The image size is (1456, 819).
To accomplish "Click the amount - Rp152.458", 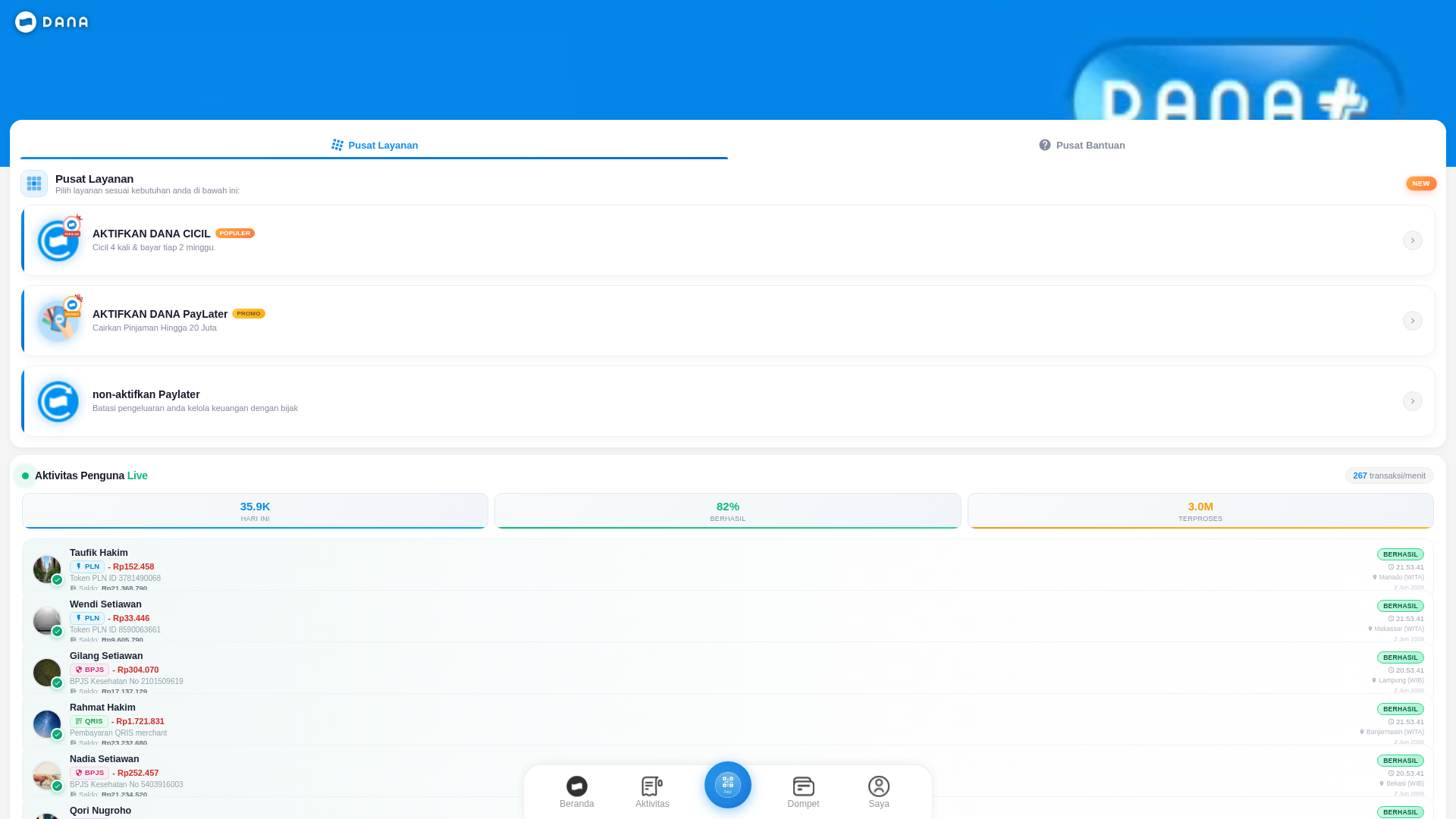I will [131, 566].
